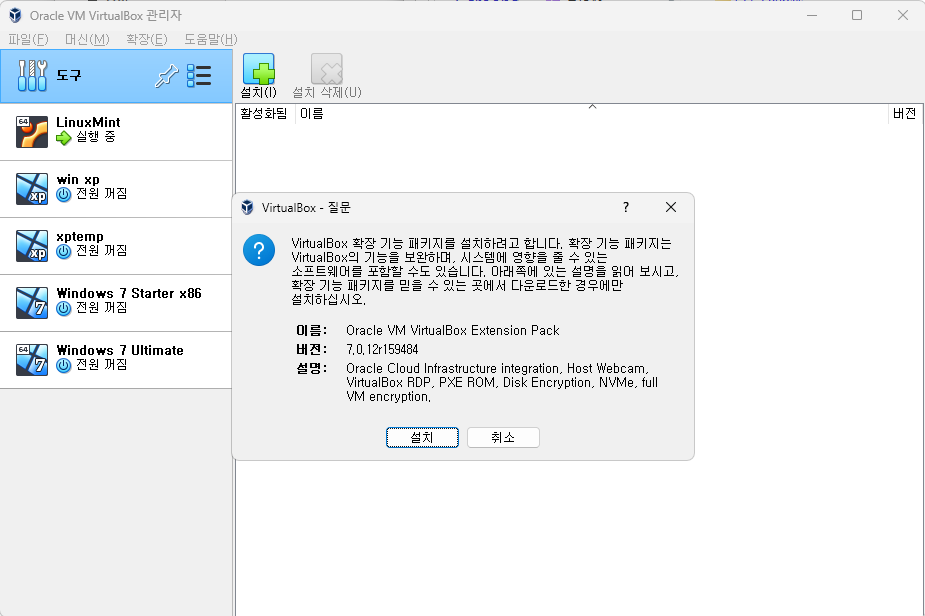Image resolution: width=925 pixels, height=616 pixels.
Task: Open the 파일(F) menu
Action: pos(28,40)
